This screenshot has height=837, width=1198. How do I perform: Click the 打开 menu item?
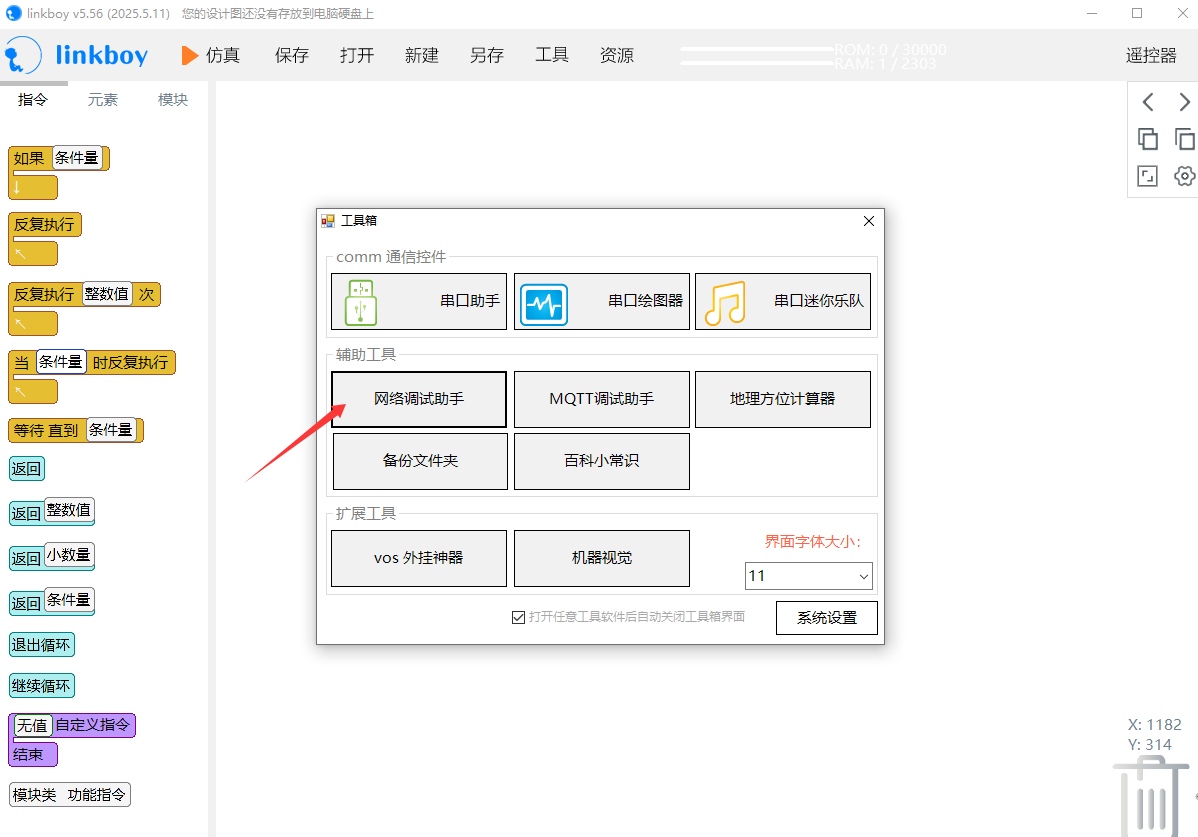coord(357,55)
